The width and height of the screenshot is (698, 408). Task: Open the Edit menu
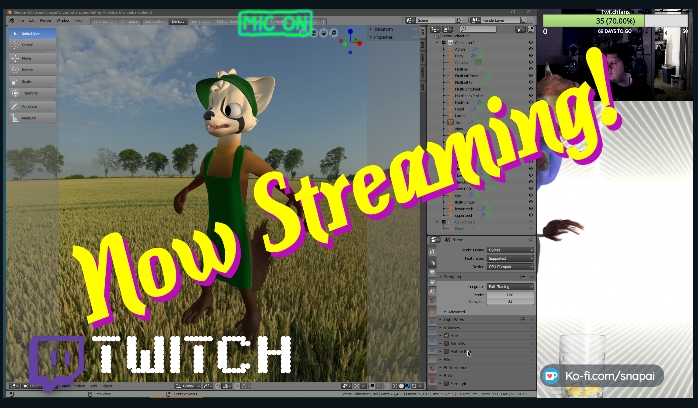point(32,21)
